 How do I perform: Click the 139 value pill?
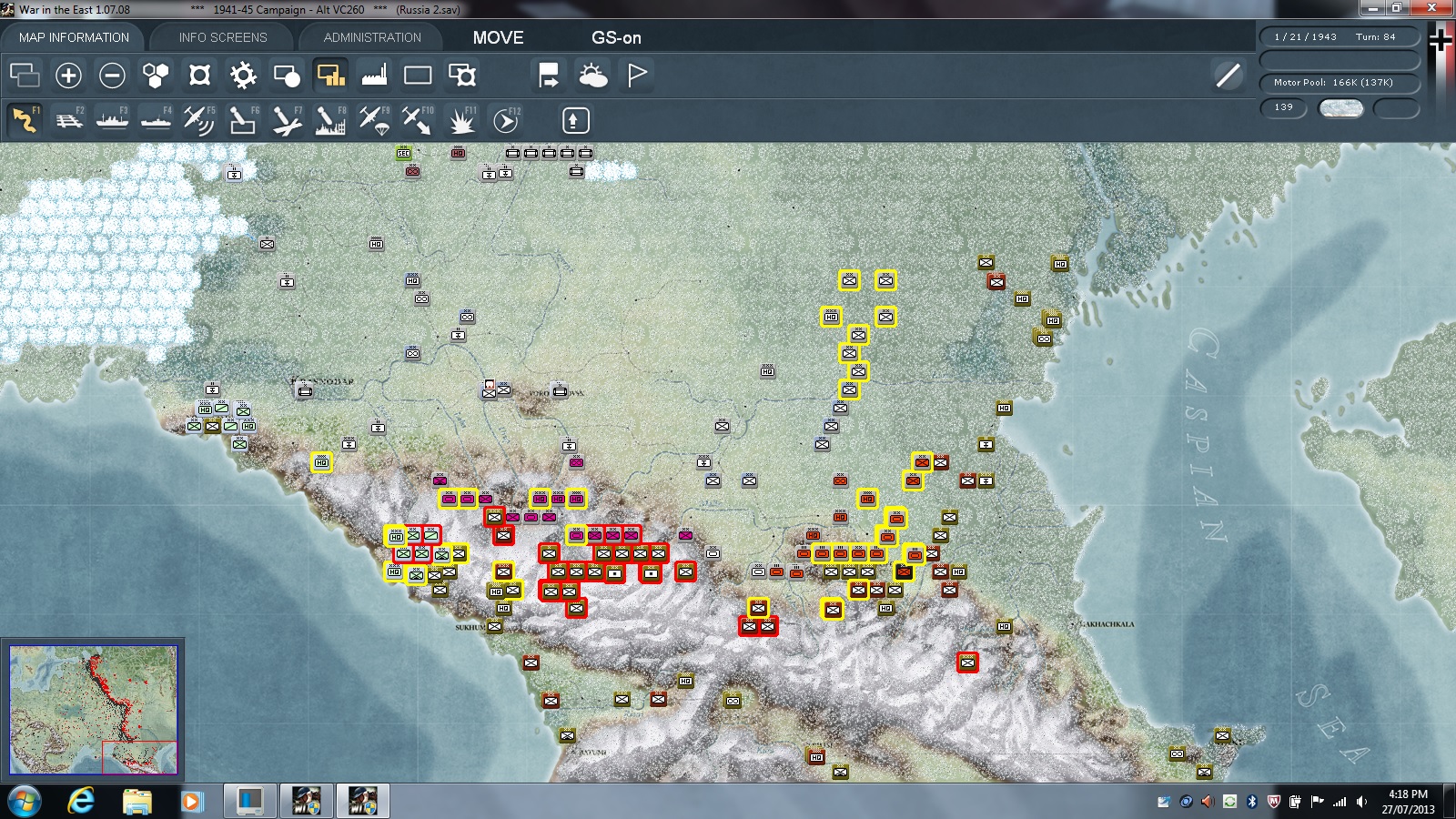coord(1283,107)
